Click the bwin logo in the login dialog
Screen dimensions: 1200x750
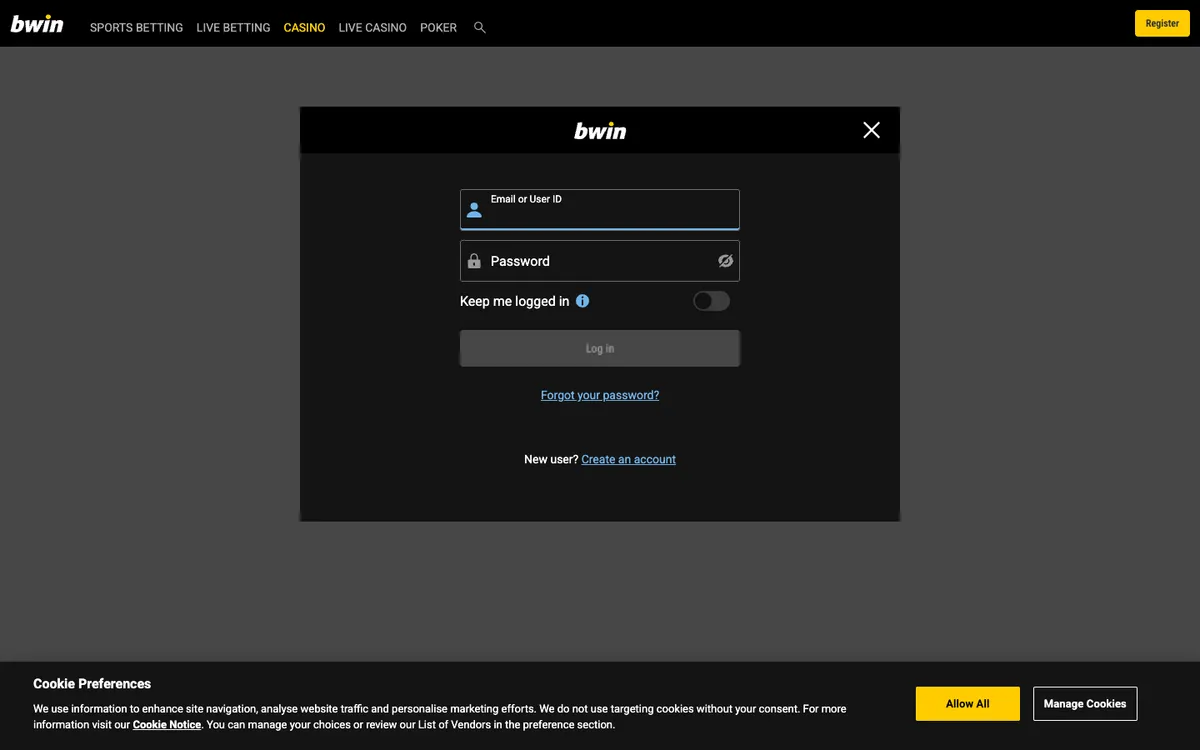pos(600,130)
